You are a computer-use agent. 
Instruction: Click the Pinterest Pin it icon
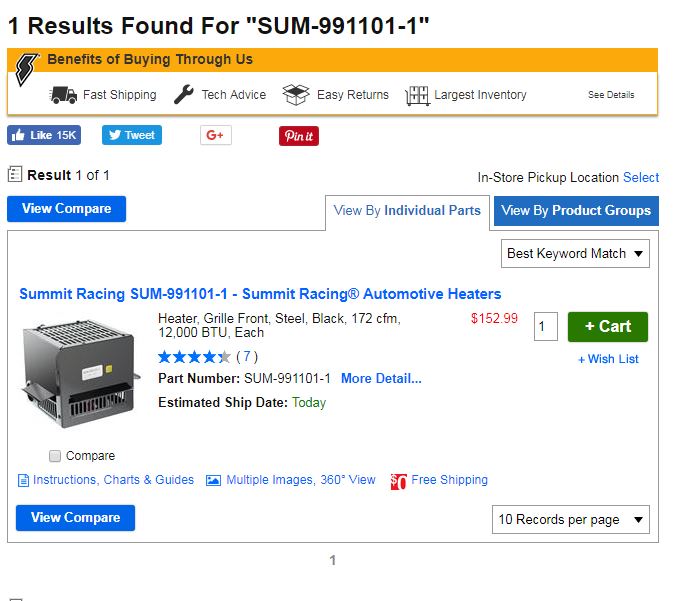(x=298, y=135)
